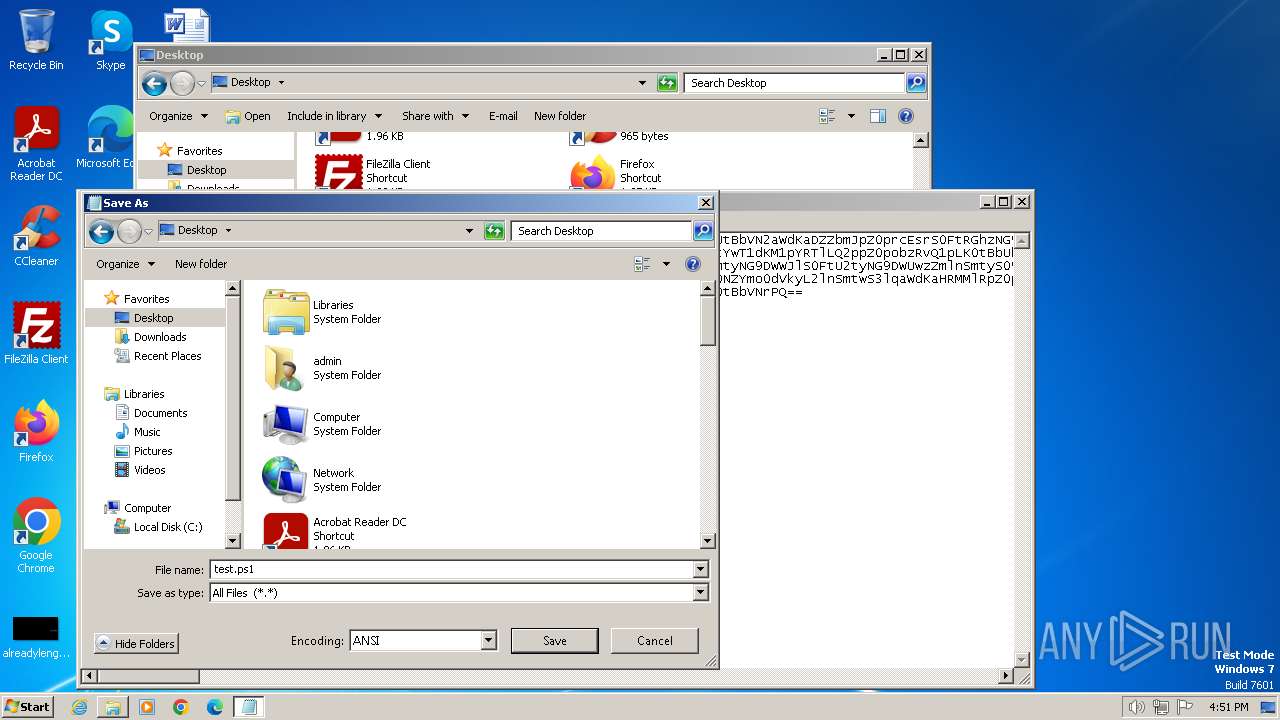Launch Skype desktop shortcut
Viewport: 1280px width, 720px height.
pos(110,40)
